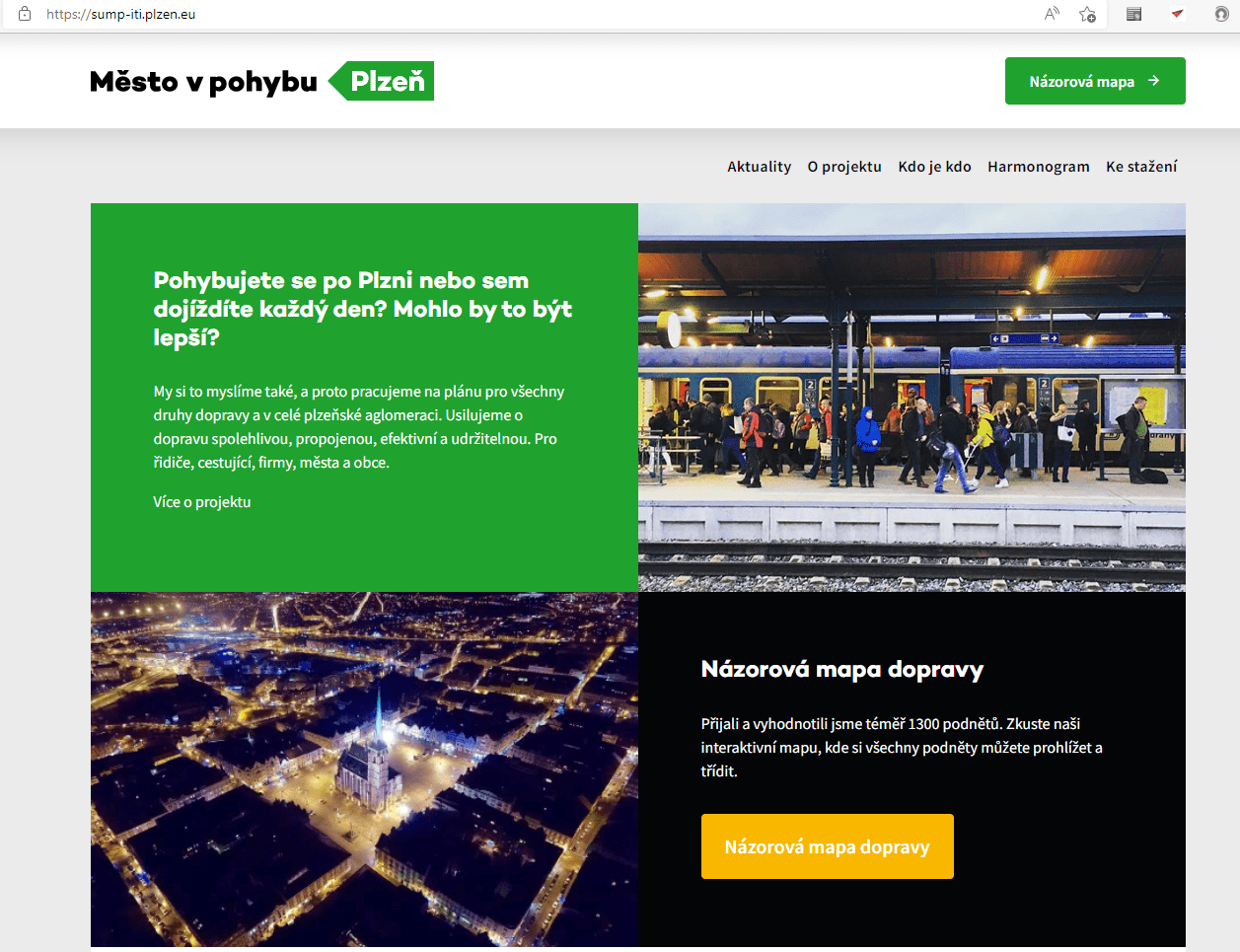Click the lock site-info icon
The height and width of the screenshot is (952, 1240).
click(x=25, y=14)
